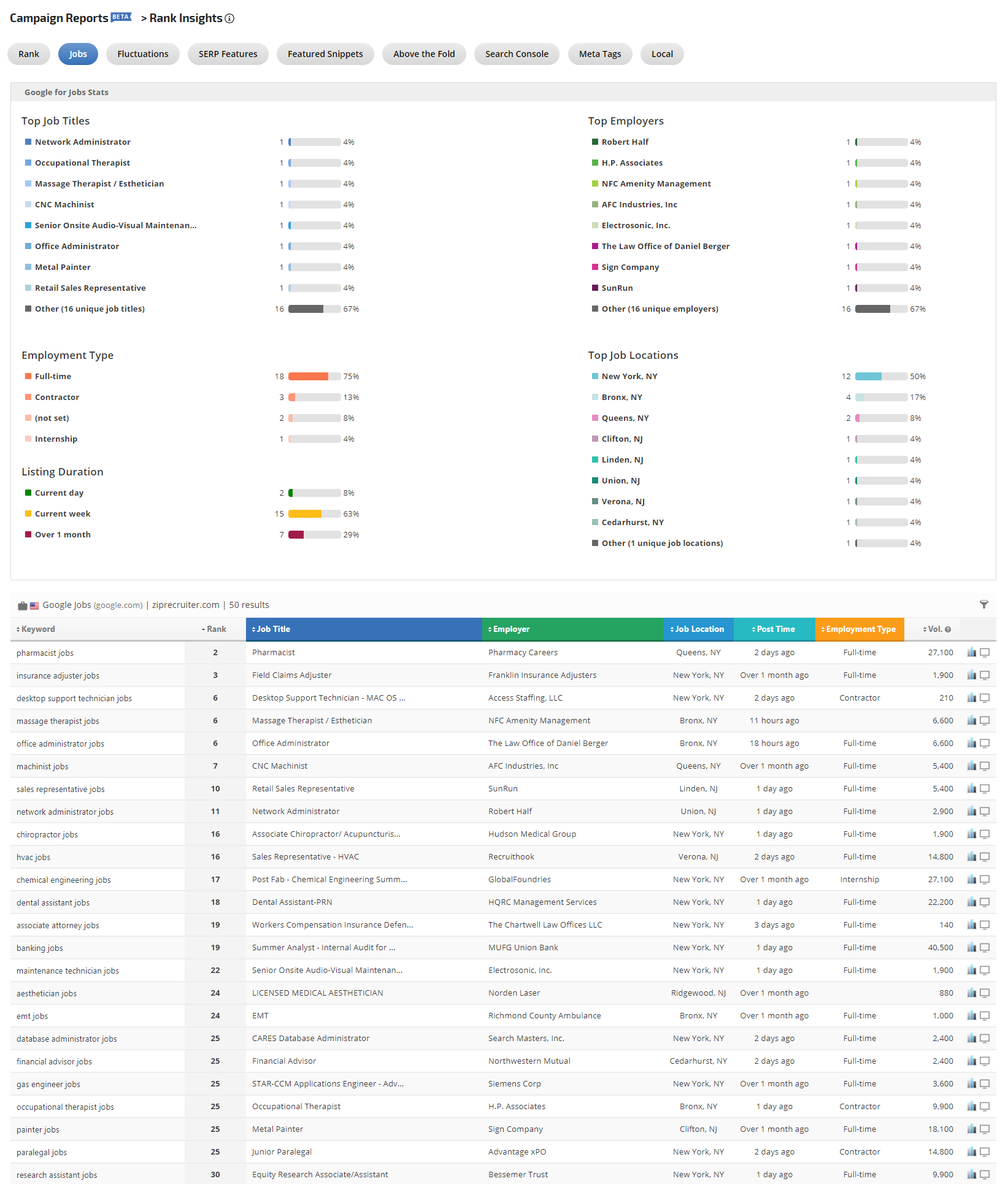
Task: Click the employer 'Northwestern Mutual'
Action: 529,1061
